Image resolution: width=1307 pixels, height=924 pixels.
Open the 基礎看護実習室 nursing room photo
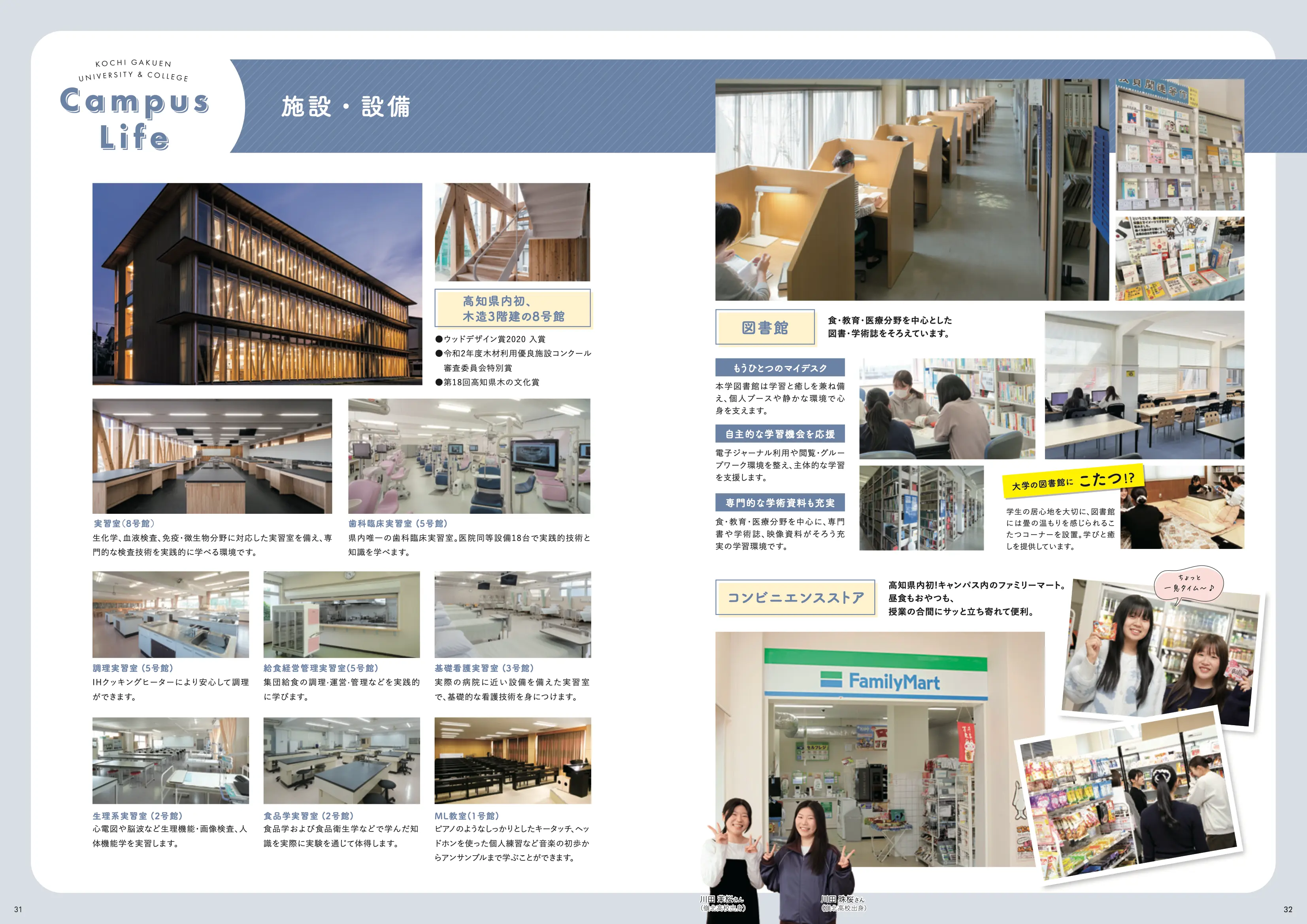[512, 614]
